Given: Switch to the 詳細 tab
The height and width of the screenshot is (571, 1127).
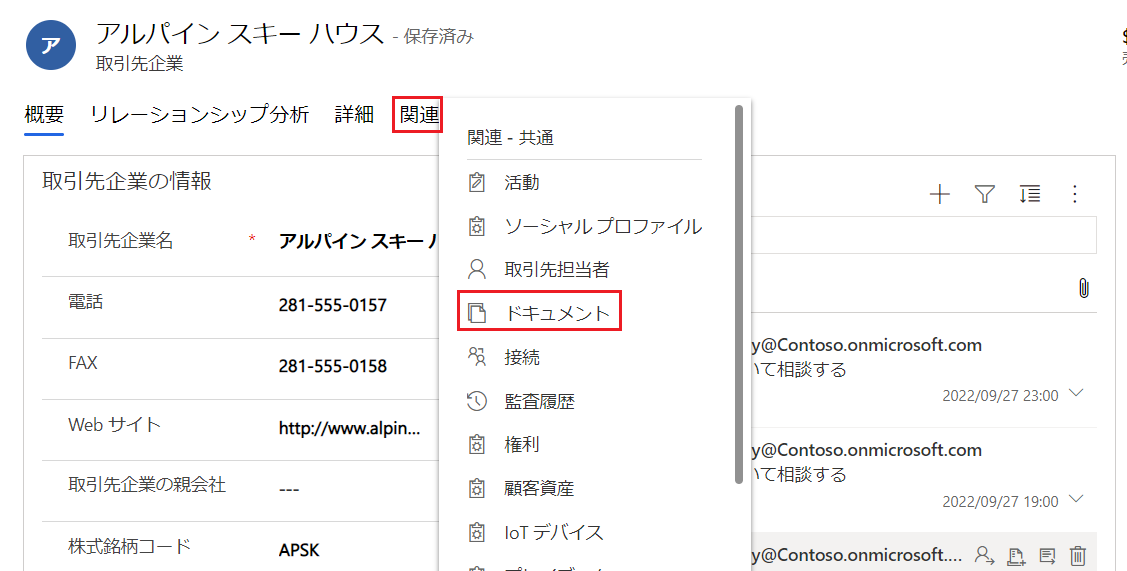Looking at the screenshot, I should tap(354, 114).
